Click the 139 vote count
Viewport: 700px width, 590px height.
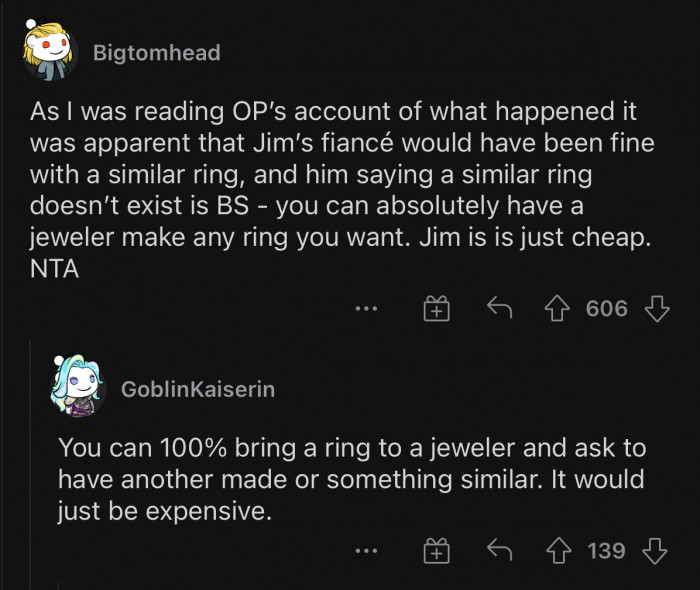pyautogui.click(x=606, y=551)
